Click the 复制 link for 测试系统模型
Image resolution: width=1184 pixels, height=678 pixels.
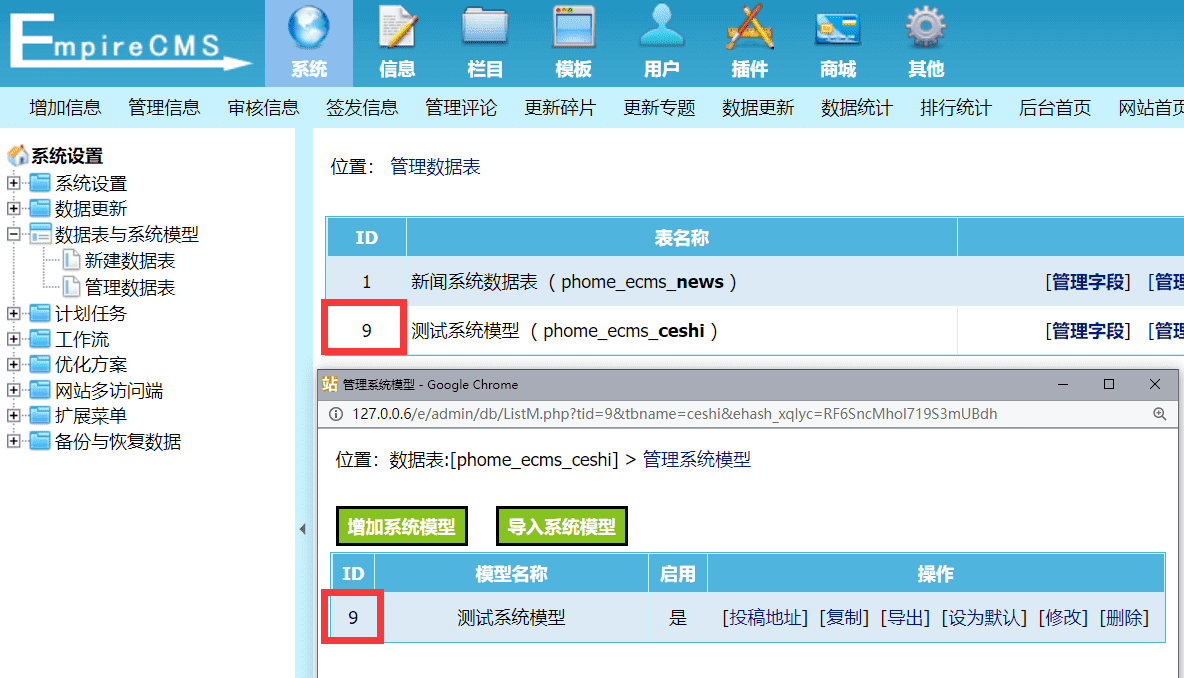pyautogui.click(x=844, y=618)
